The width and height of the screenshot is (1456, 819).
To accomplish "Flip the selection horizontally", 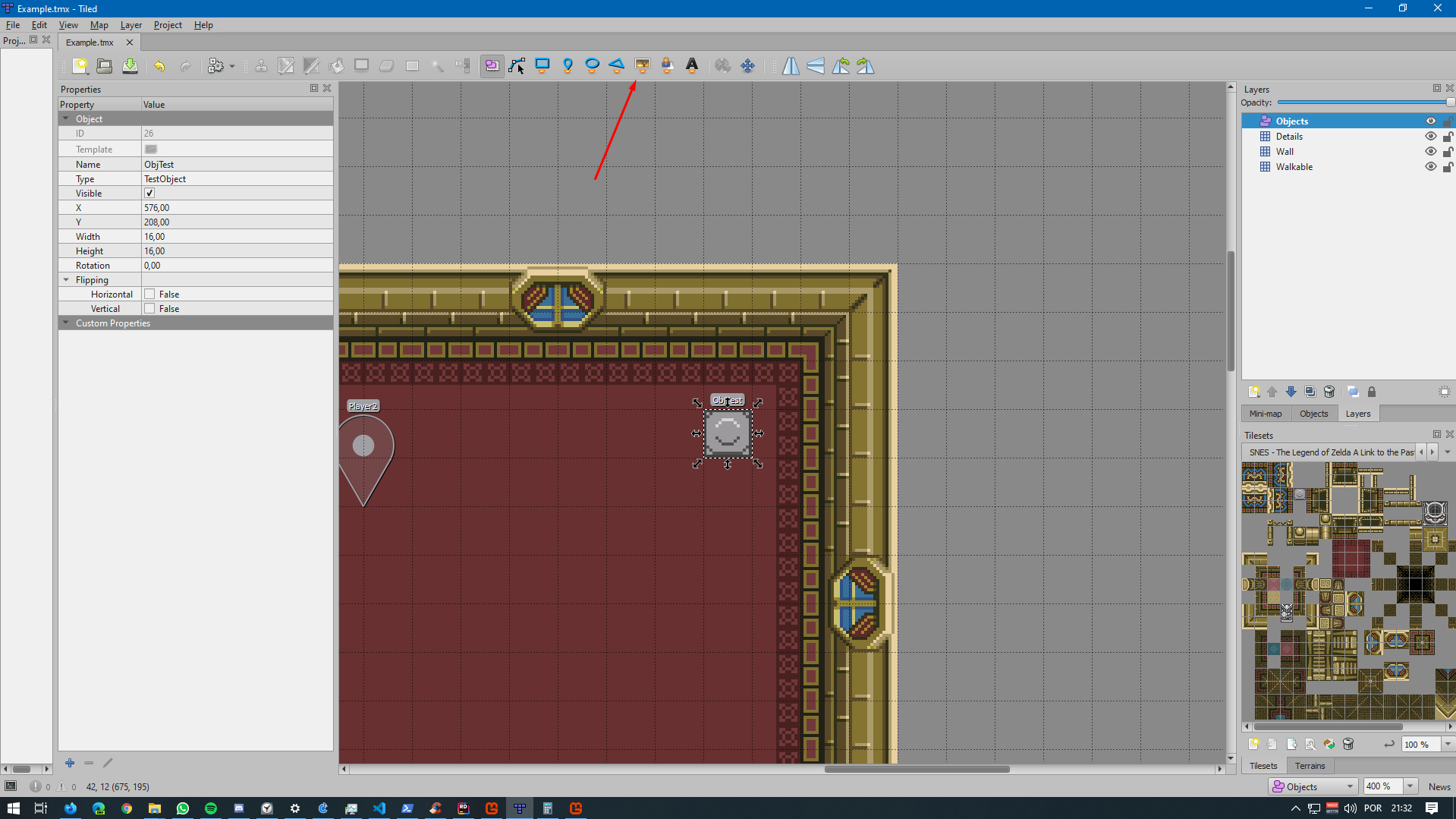I will (791, 66).
